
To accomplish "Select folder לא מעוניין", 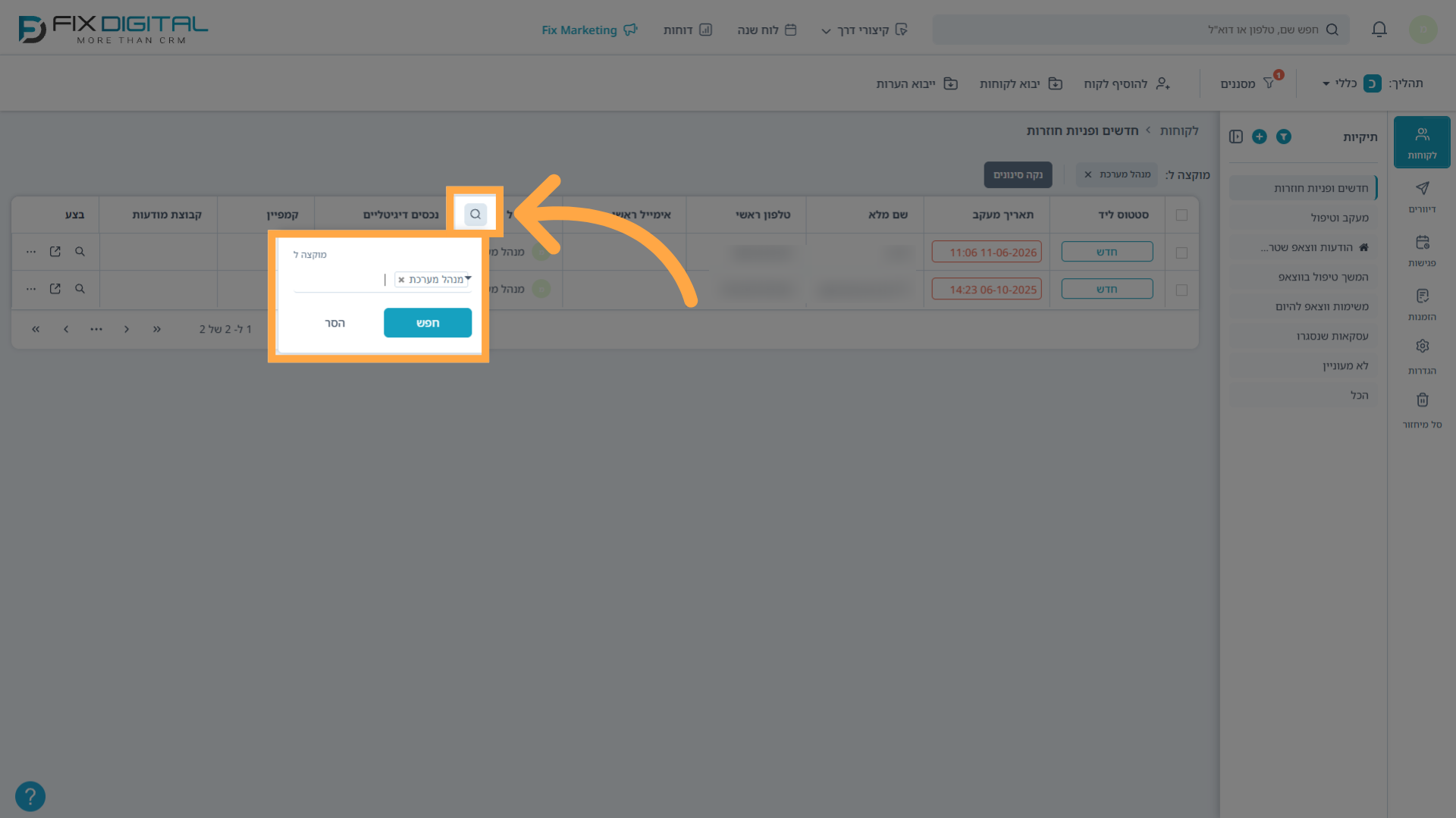I will [x=1303, y=365].
